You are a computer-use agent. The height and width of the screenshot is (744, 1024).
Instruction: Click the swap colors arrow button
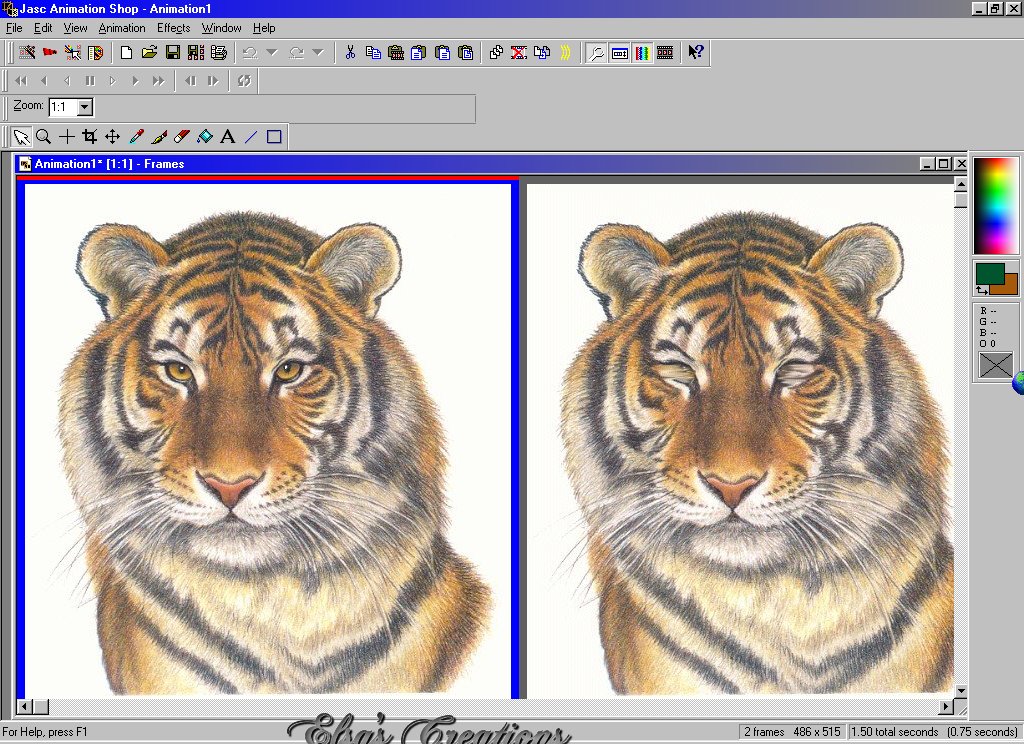[x=981, y=290]
